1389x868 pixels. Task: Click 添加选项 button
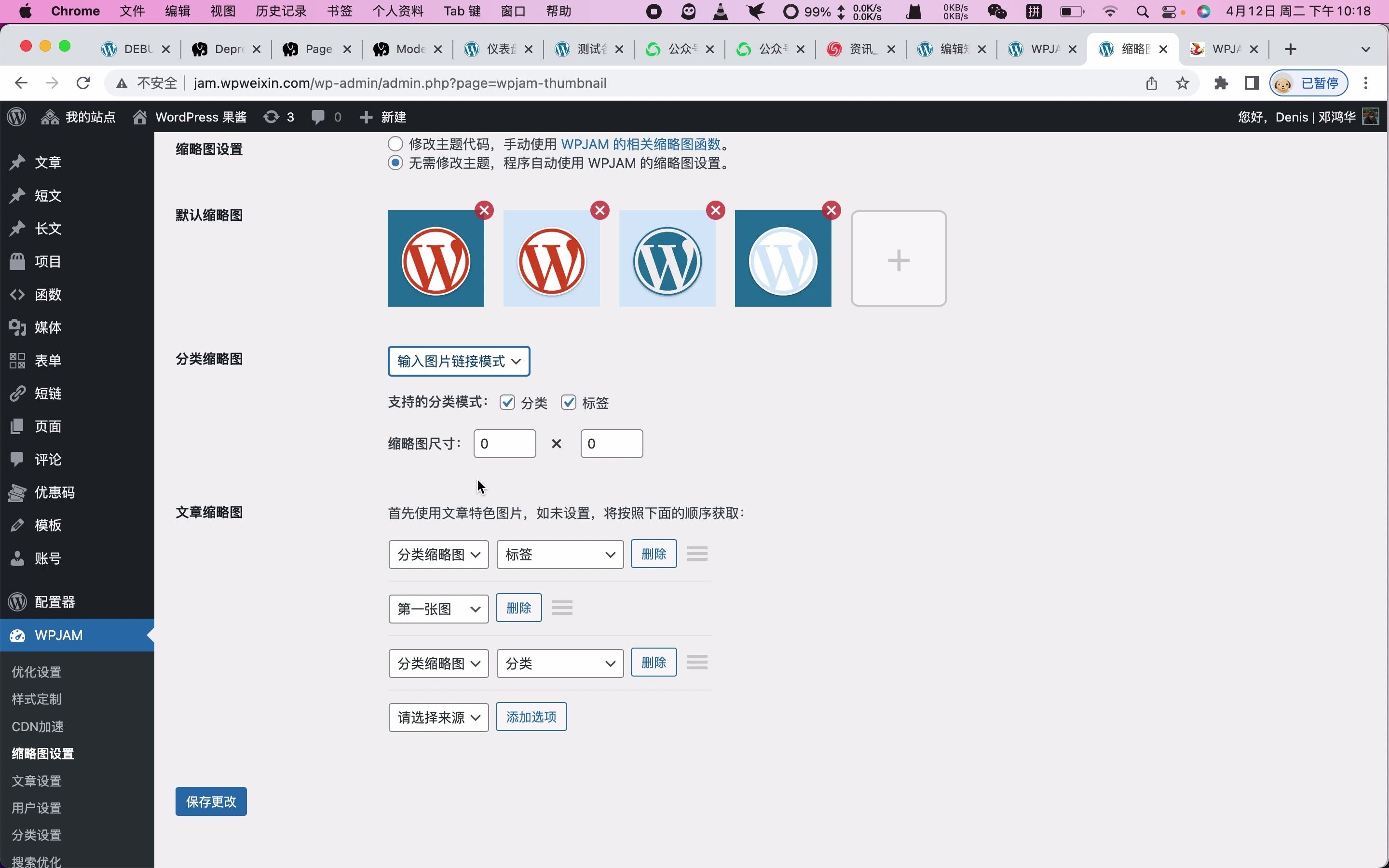coord(531,717)
